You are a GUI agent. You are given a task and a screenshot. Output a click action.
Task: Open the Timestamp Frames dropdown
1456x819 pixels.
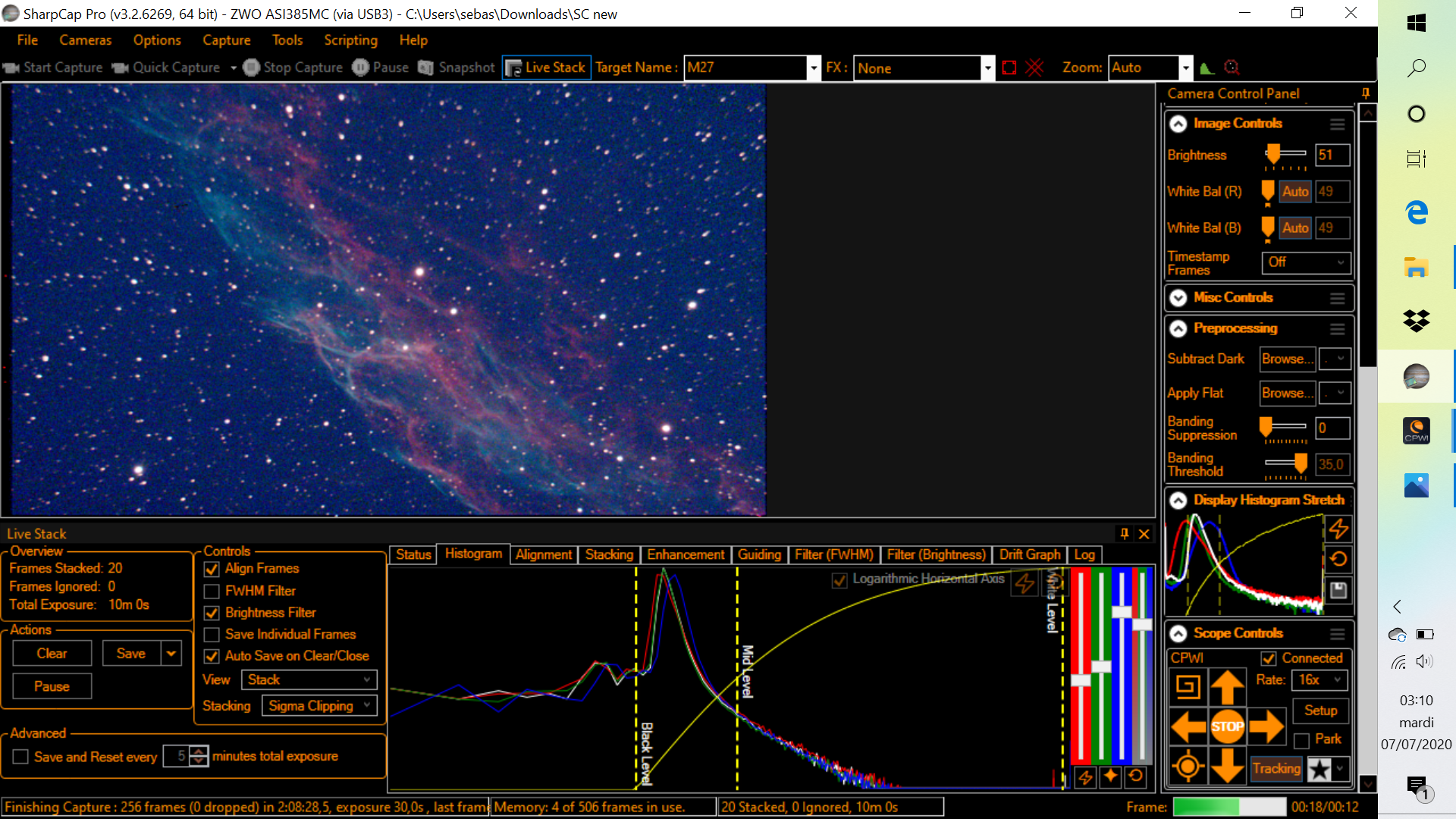pos(1306,262)
